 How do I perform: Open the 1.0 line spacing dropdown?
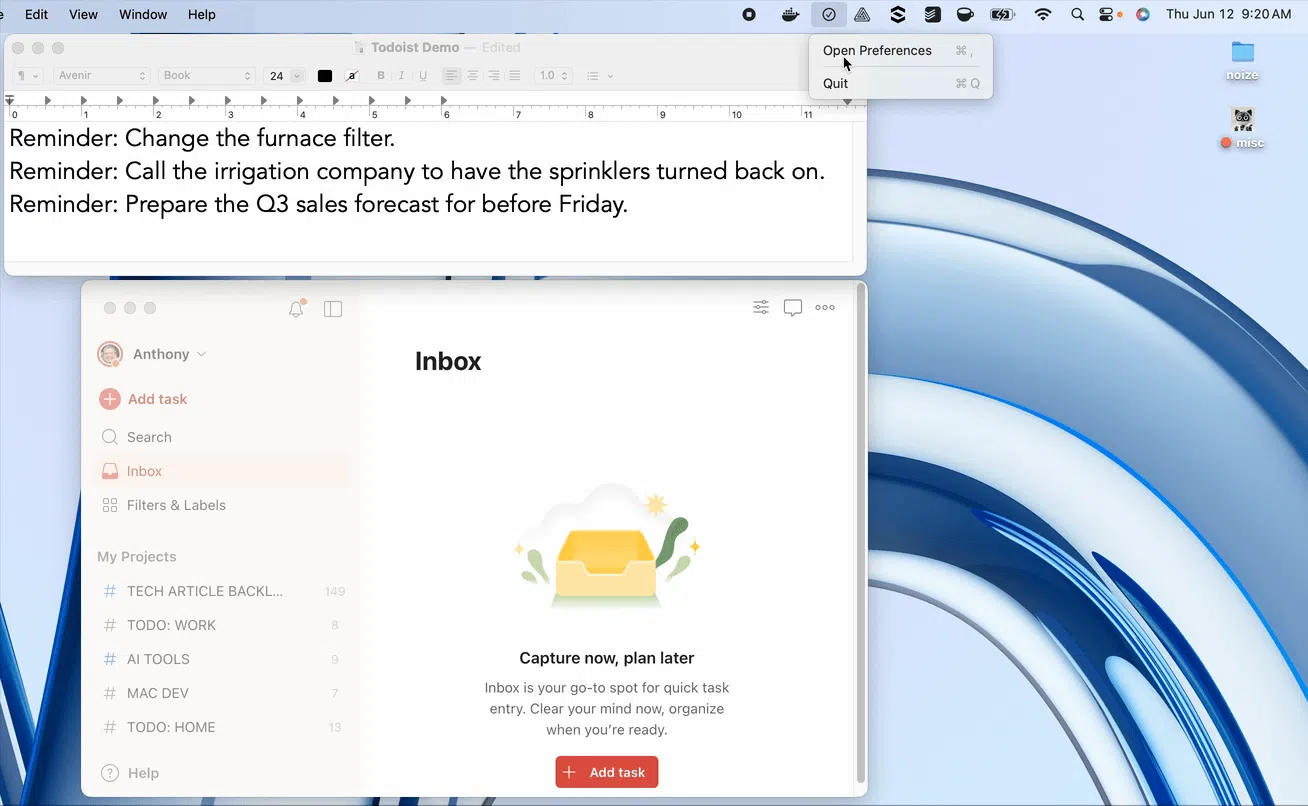(x=553, y=76)
